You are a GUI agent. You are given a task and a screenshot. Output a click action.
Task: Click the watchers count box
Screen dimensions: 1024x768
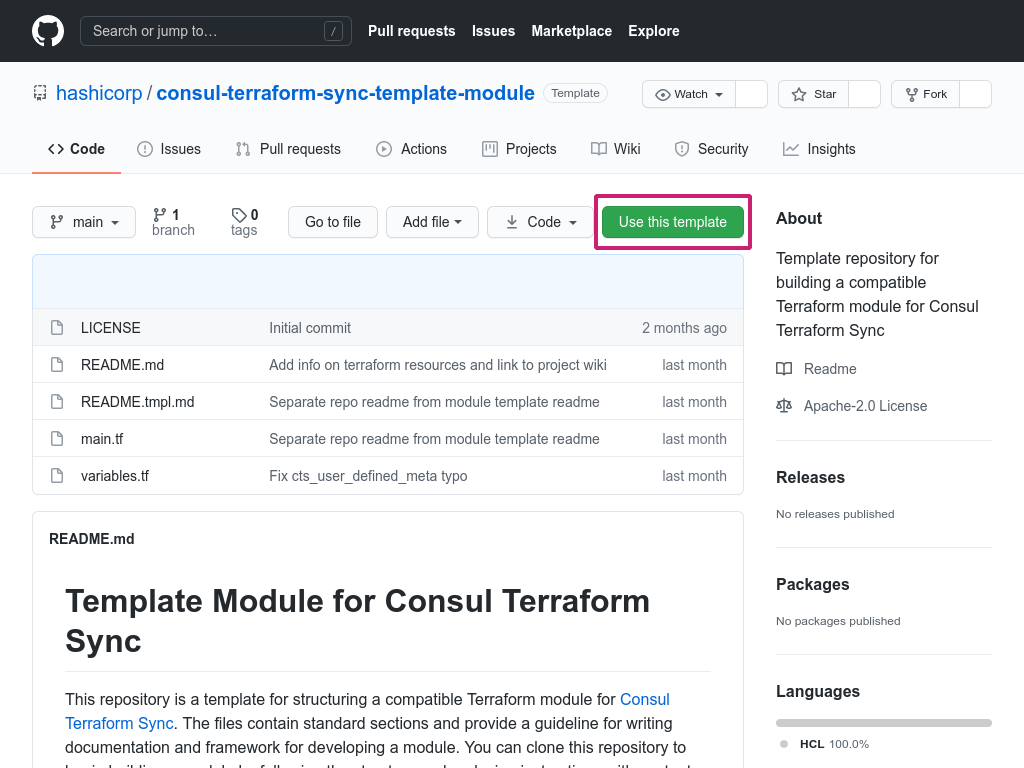tap(752, 94)
